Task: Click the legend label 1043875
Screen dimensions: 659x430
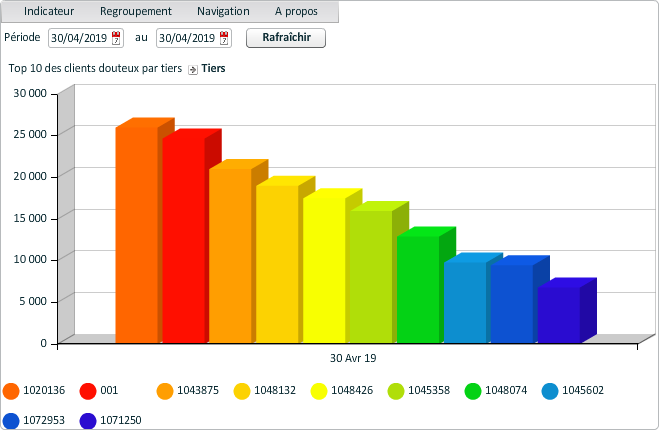Action: coord(198,390)
